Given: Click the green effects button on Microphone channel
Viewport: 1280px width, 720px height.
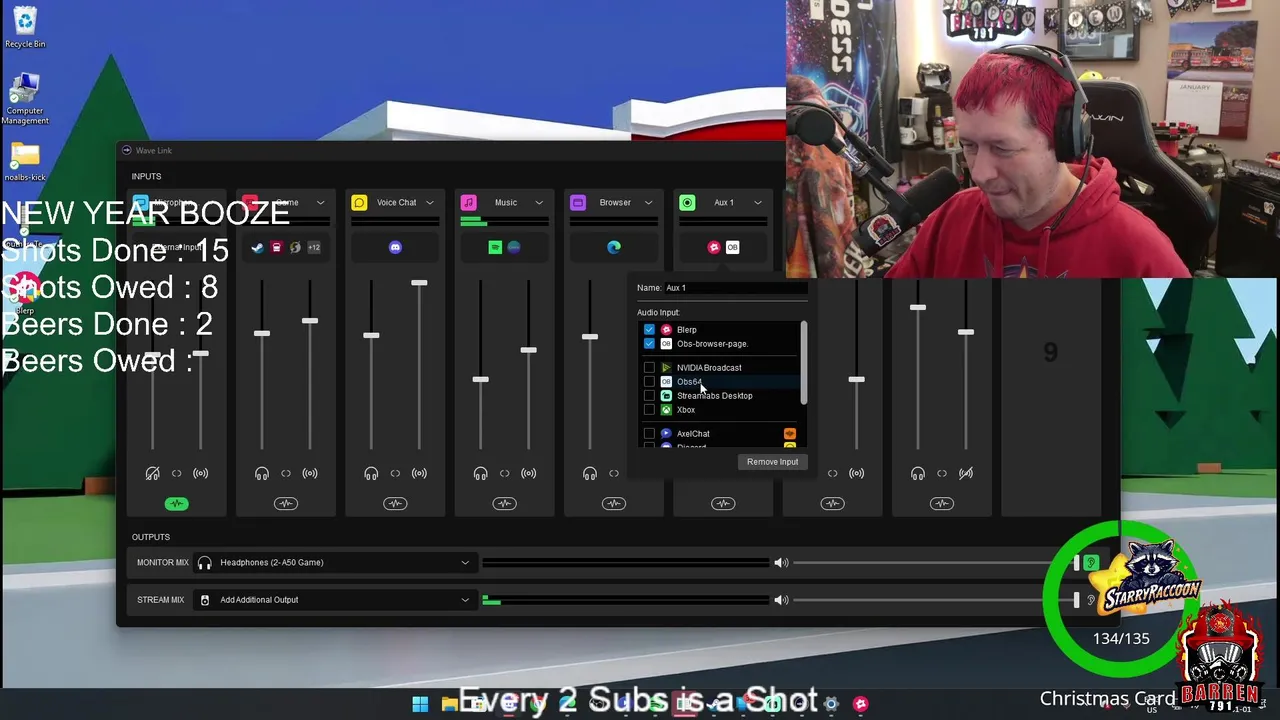Looking at the screenshot, I should (176, 504).
